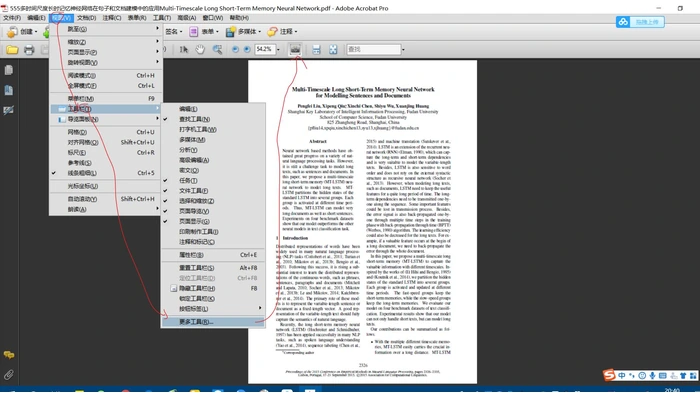Image resolution: width=700 pixels, height=395 pixels.
Task: Open the 编辑(E) menu
Action: coord(36,18)
